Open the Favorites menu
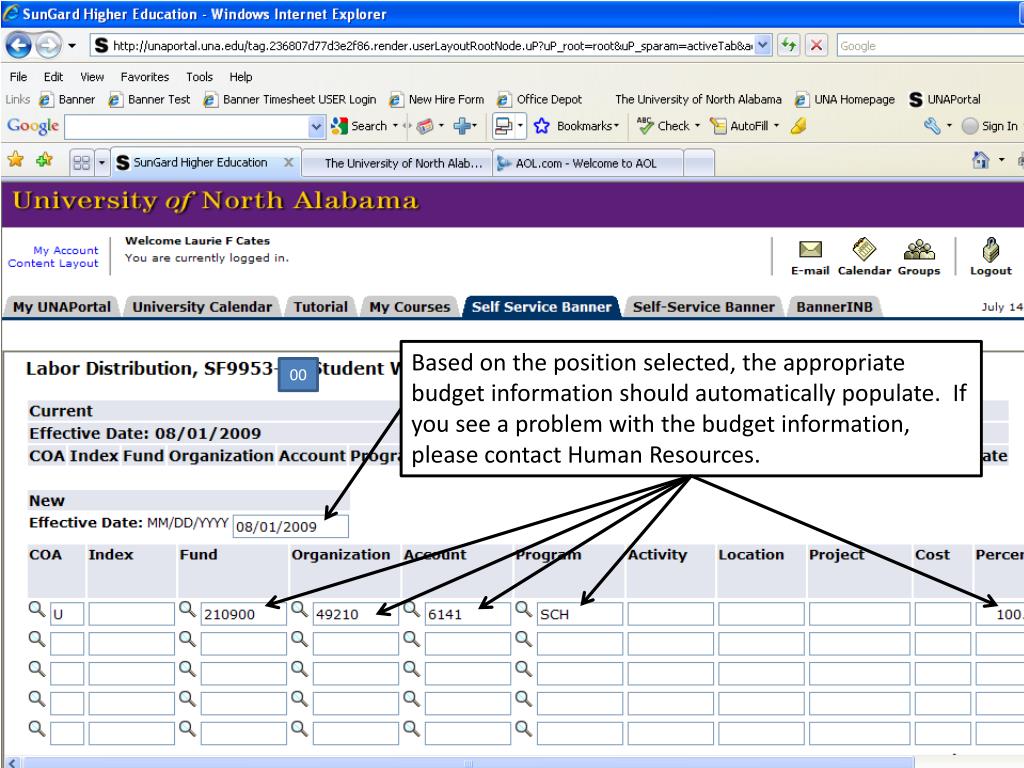 144,77
